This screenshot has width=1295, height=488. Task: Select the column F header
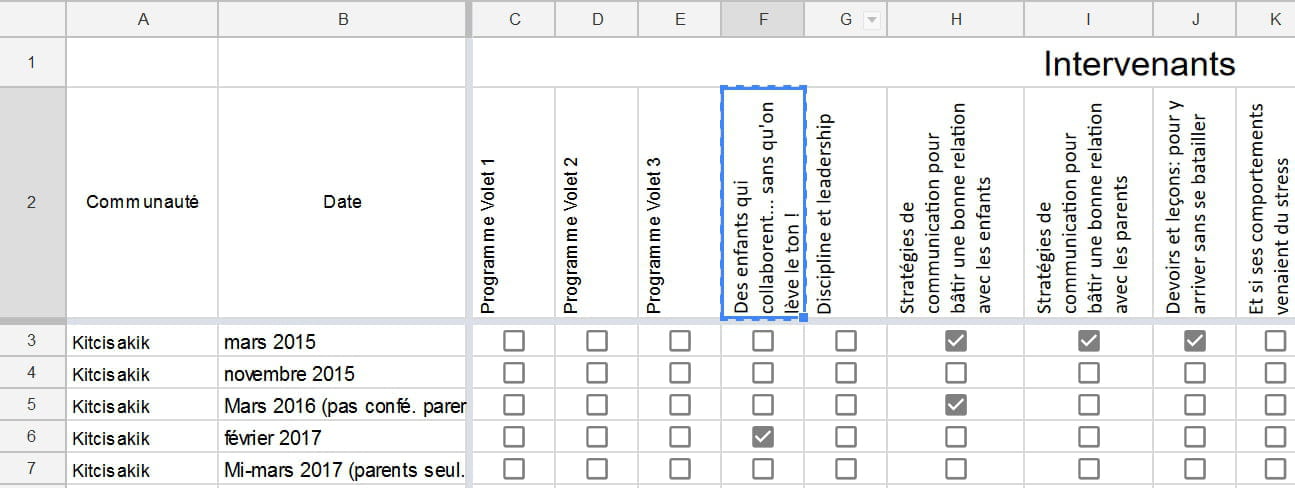(762, 20)
